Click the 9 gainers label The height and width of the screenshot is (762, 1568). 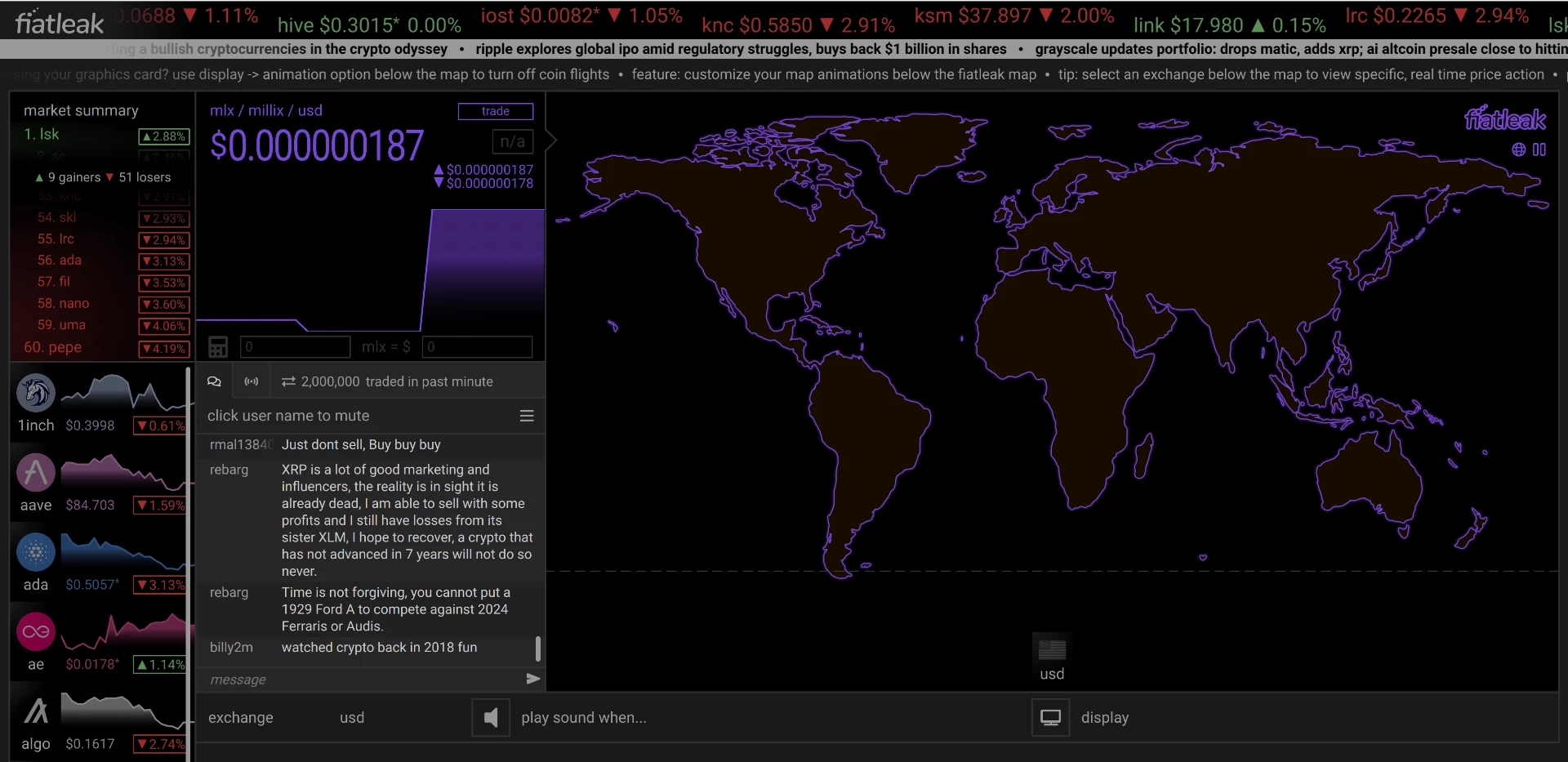tap(67, 177)
